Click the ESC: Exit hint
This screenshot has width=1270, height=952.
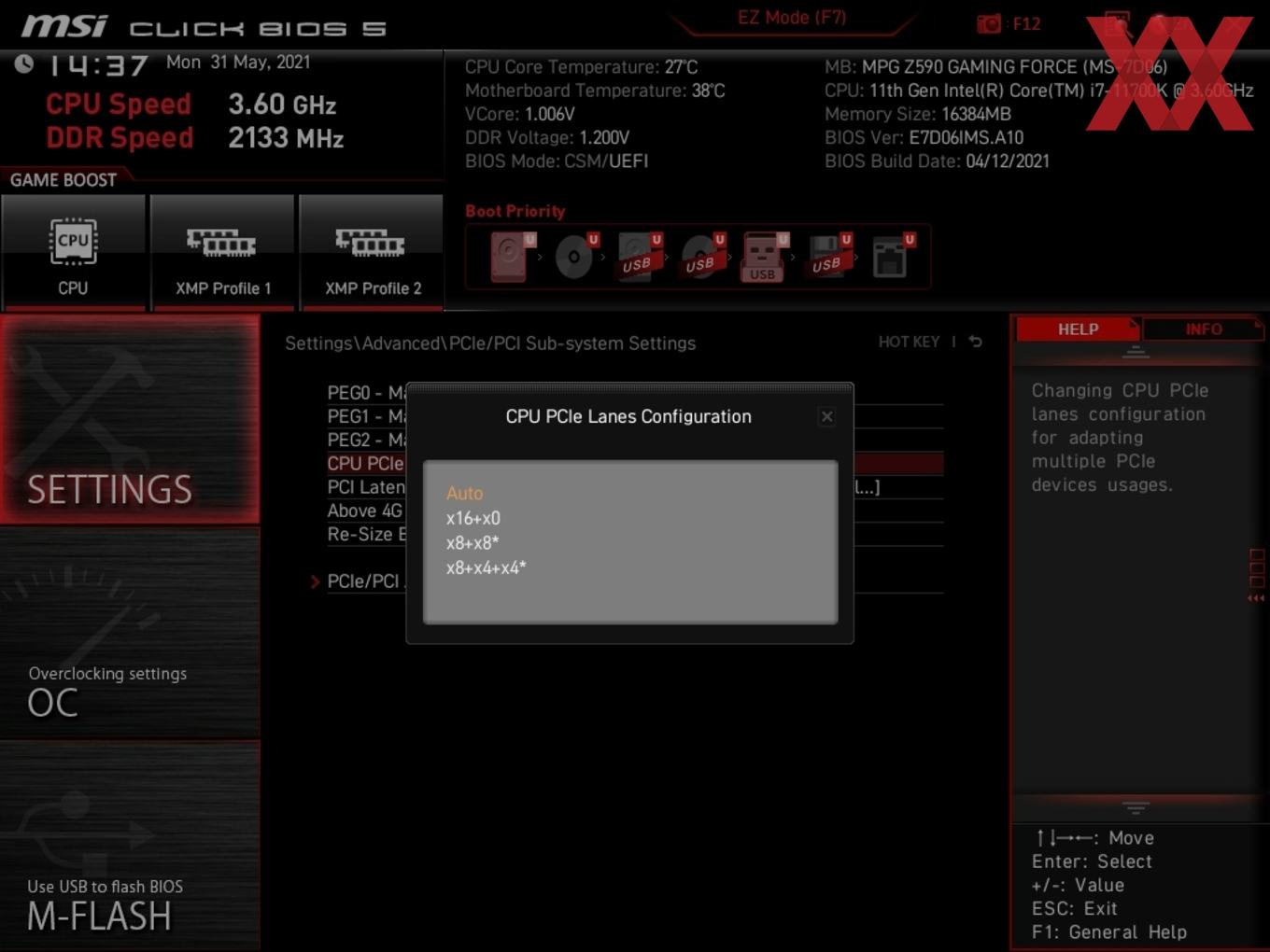coord(1074,908)
